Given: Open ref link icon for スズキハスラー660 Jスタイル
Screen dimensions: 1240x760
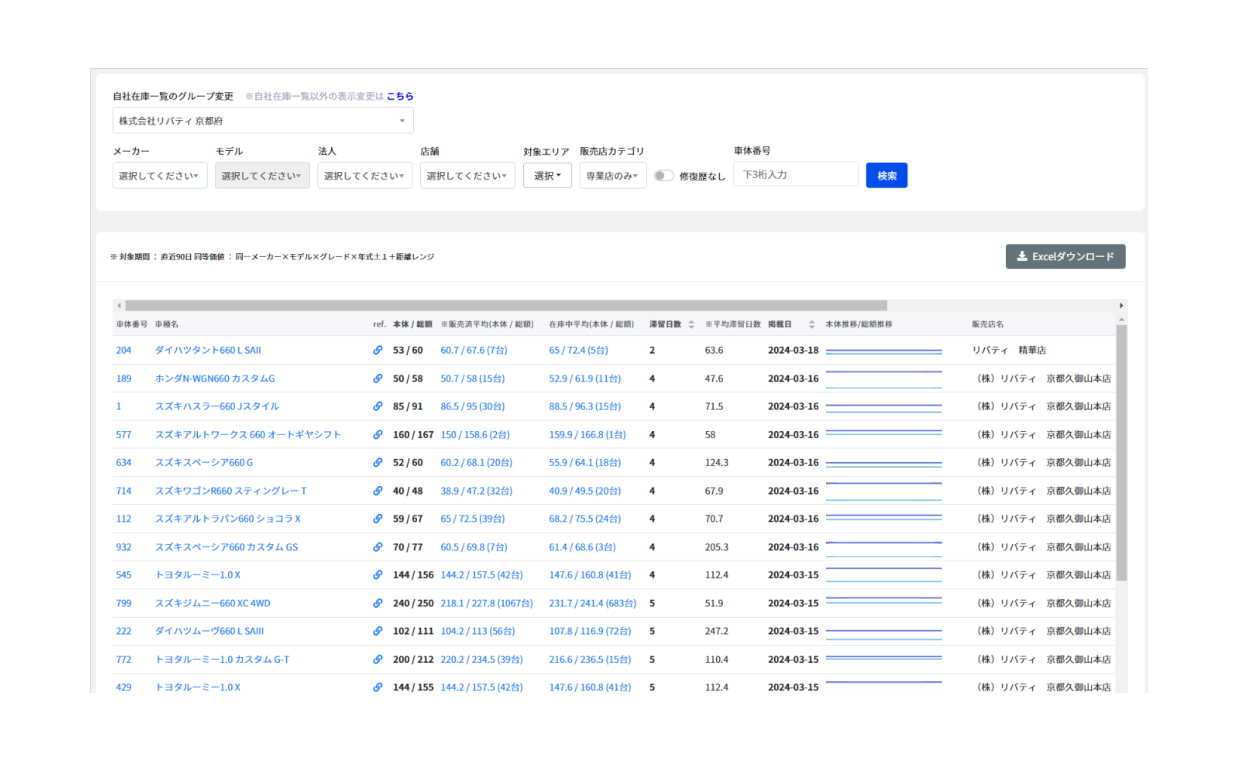Looking at the screenshot, I should 378,407.
